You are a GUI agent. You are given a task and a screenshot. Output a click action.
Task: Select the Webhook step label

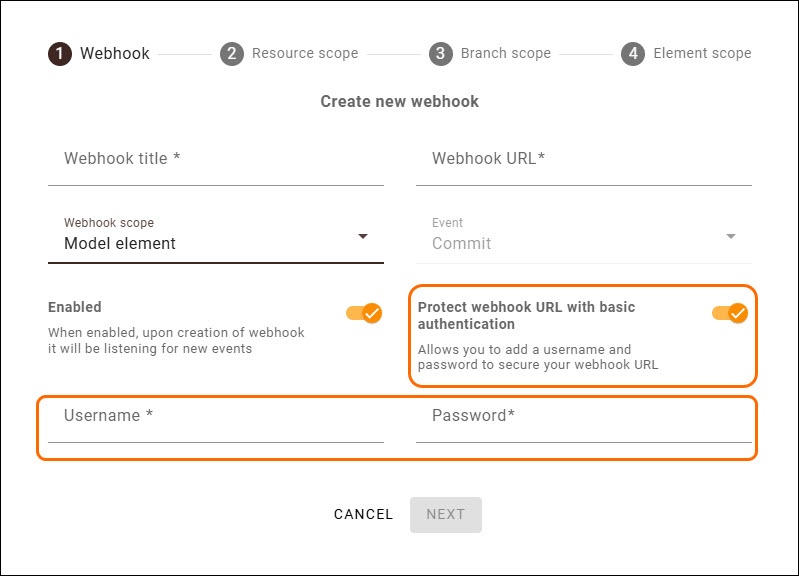point(115,53)
